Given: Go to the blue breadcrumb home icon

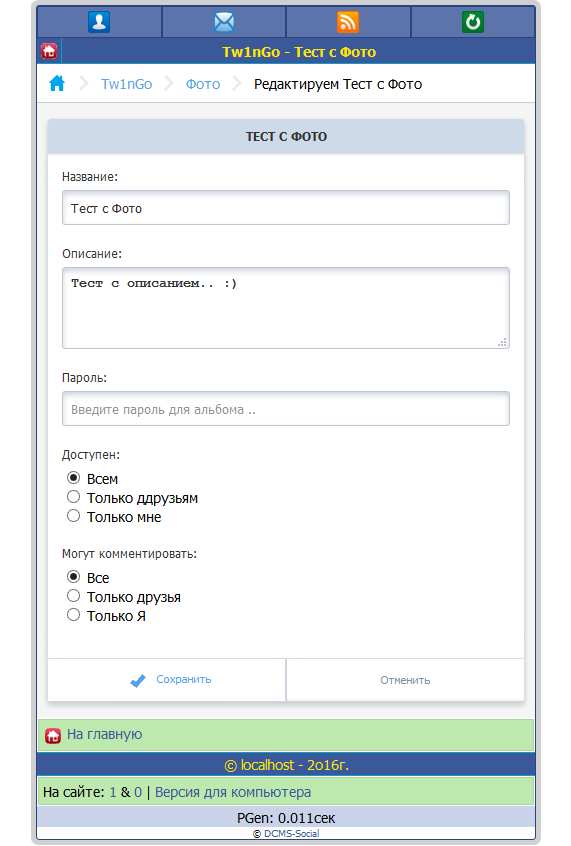Looking at the screenshot, I should pos(57,84).
